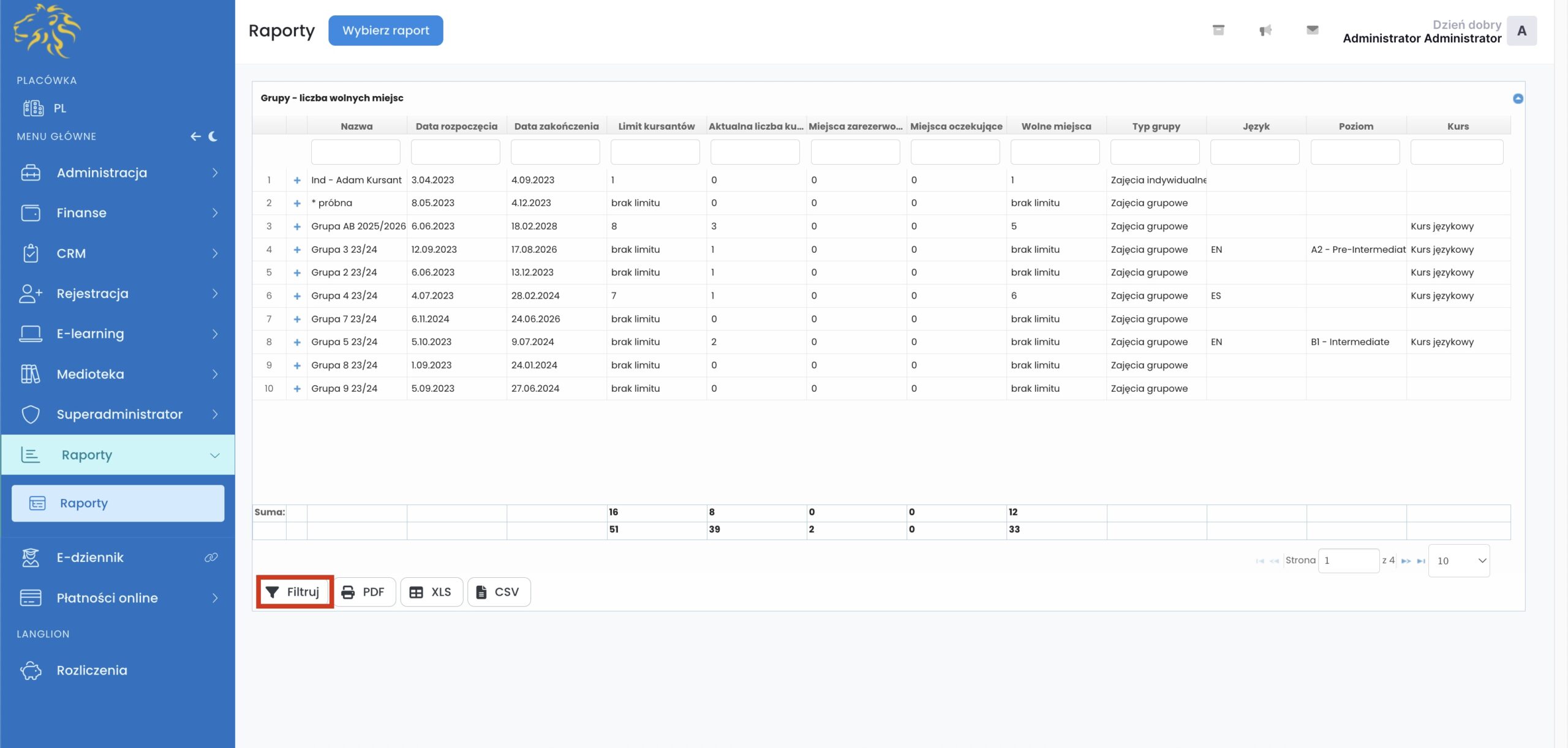Viewport: 1568px width, 748px height.
Task: Sort by Wolne miejsca column header
Action: pos(1056,126)
